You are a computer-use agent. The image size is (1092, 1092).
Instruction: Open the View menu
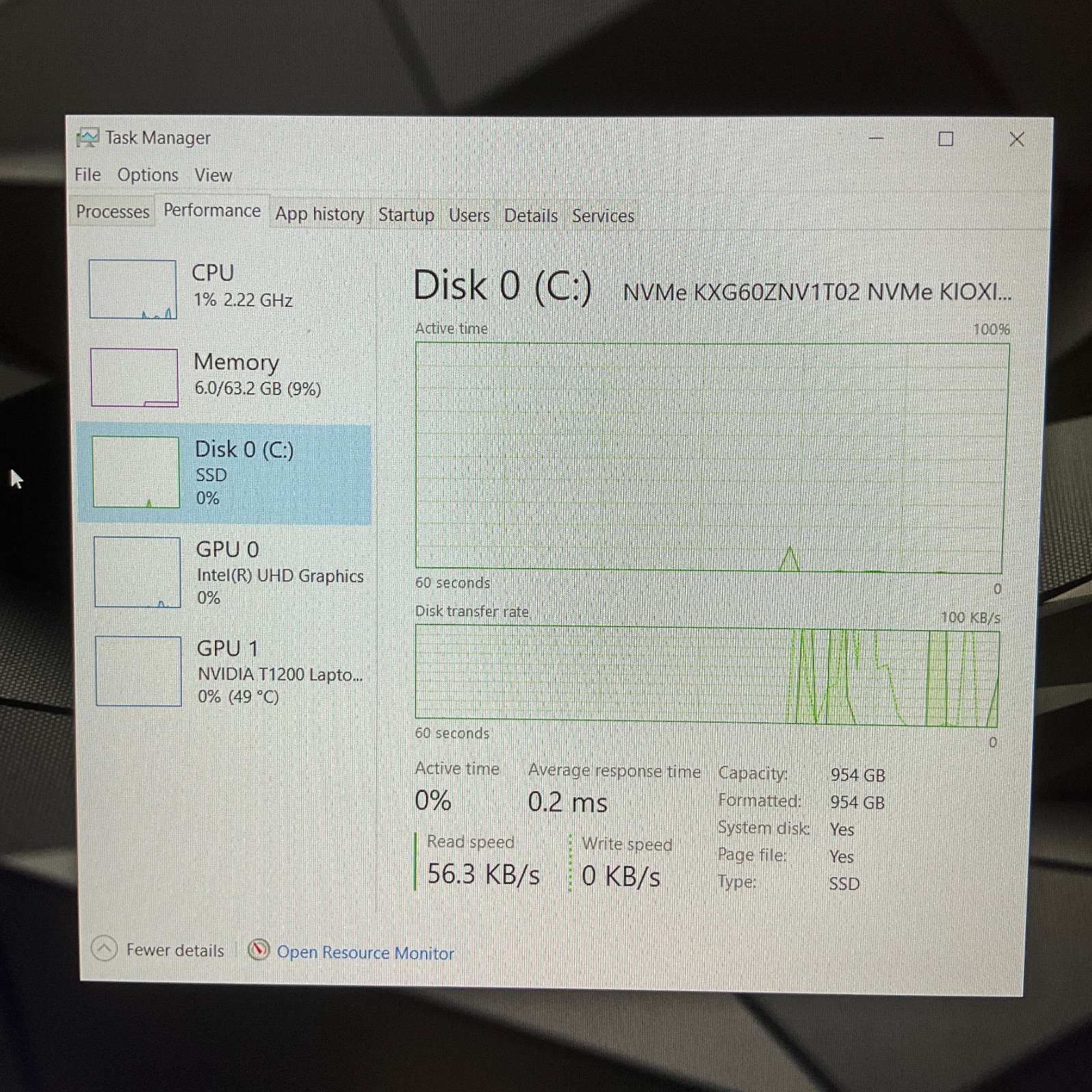(213, 175)
